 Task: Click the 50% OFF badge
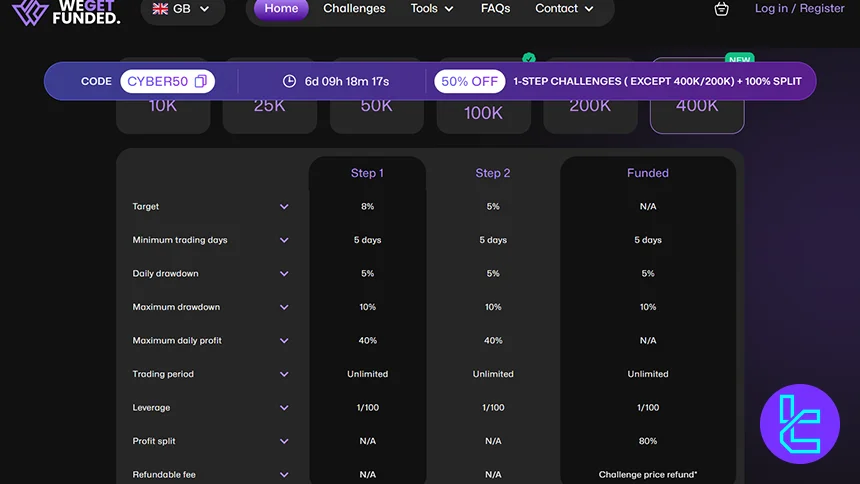click(470, 81)
